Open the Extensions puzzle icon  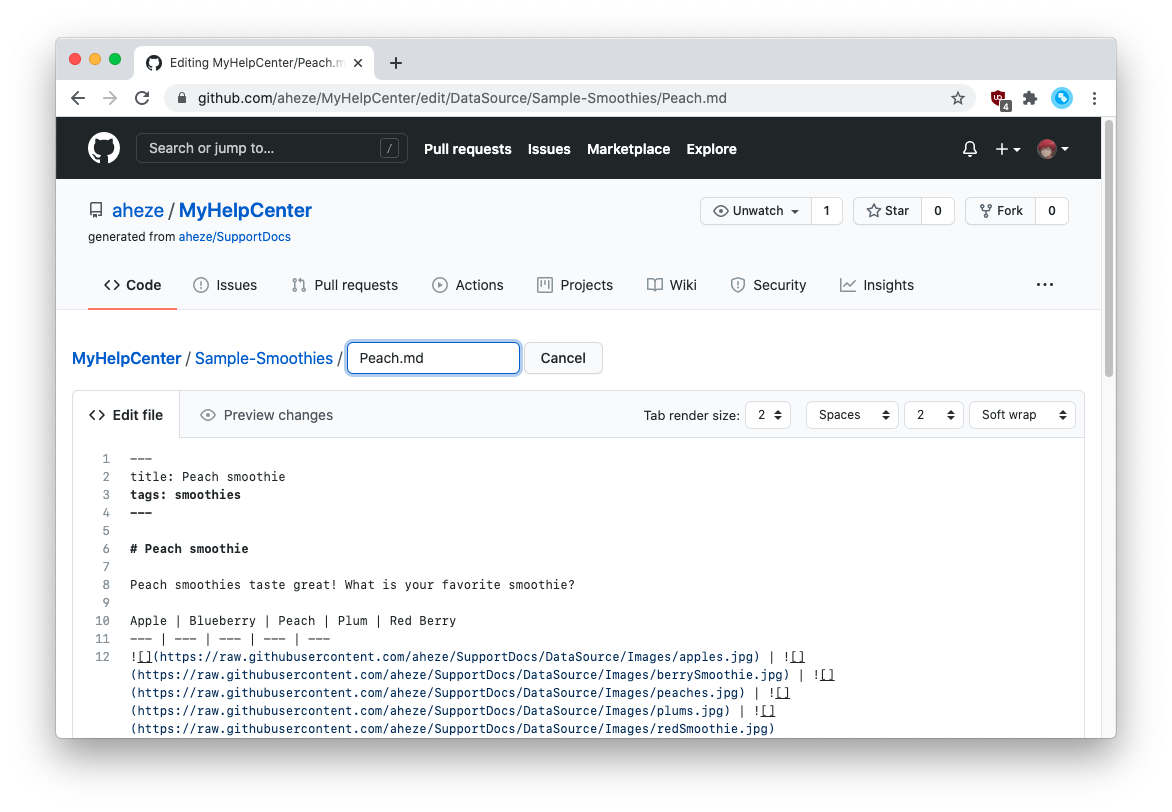click(1030, 98)
